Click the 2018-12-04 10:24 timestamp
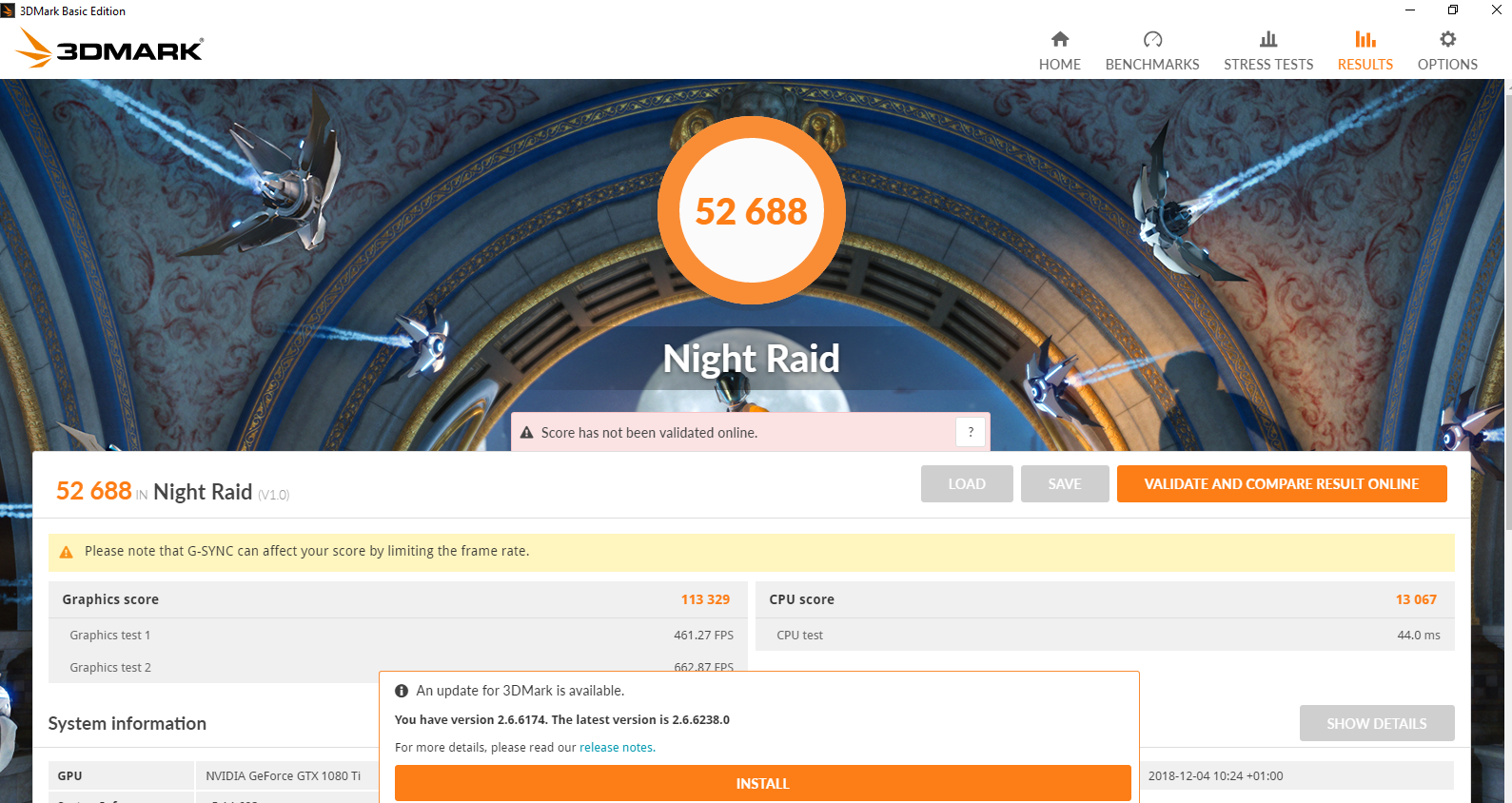Screen dimensions: 1512x803 coord(1215,775)
